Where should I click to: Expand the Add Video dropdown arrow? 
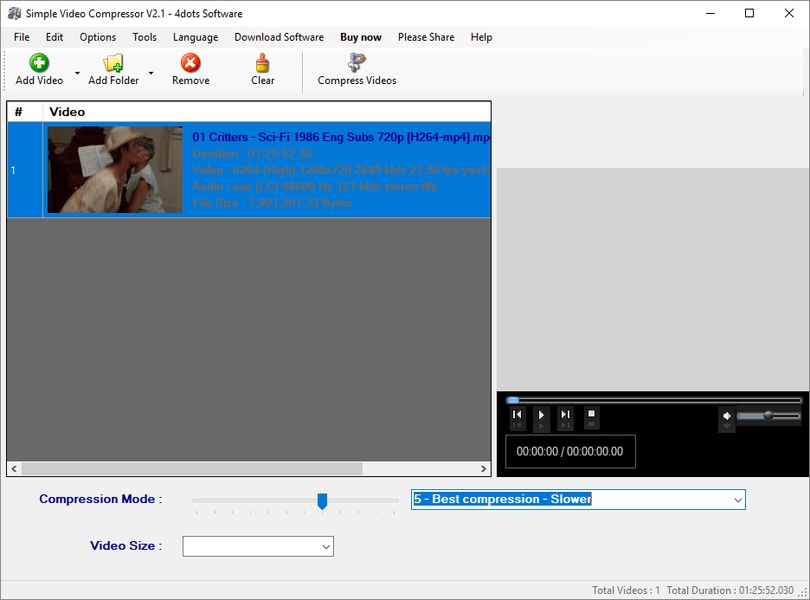pyautogui.click(x=77, y=73)
